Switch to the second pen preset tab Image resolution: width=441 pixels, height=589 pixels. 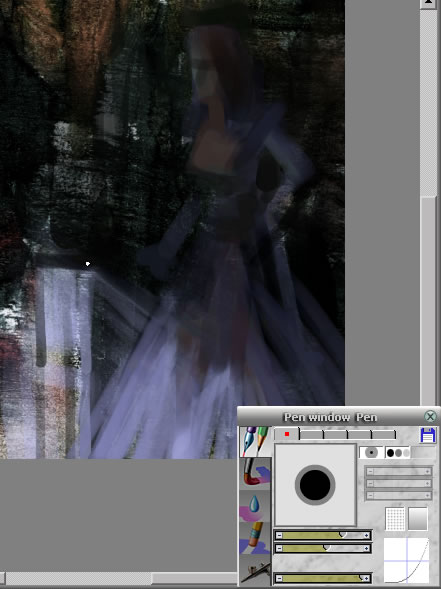[x=311, y=435]
